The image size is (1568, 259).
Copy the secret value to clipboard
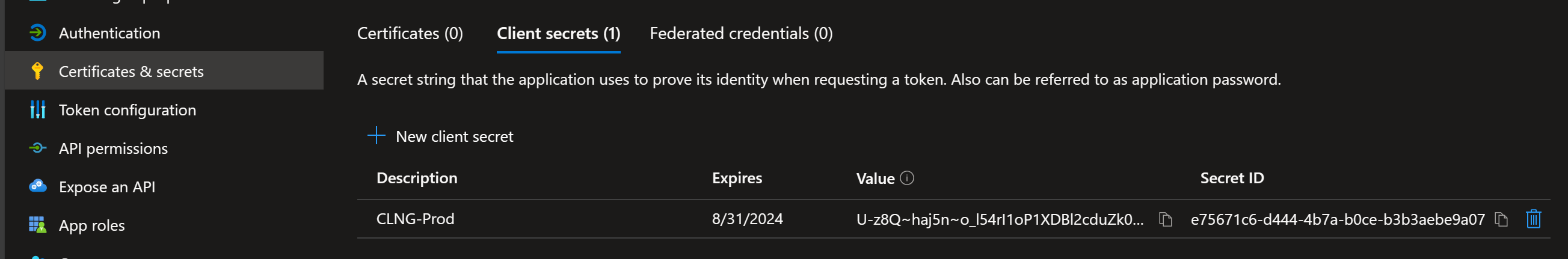(x=1165, y=219)
